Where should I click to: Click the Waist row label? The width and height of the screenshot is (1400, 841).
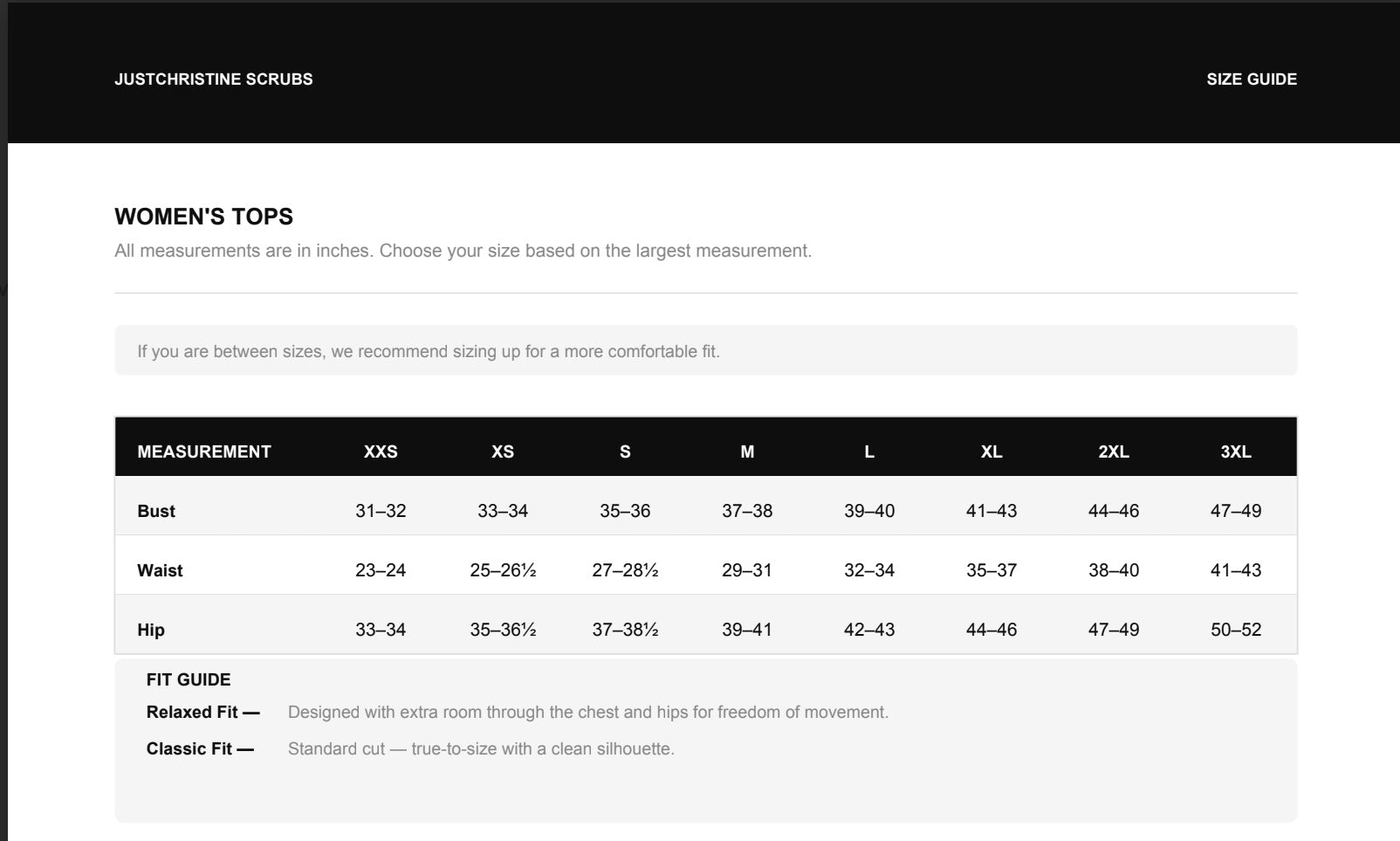(160, 570)
